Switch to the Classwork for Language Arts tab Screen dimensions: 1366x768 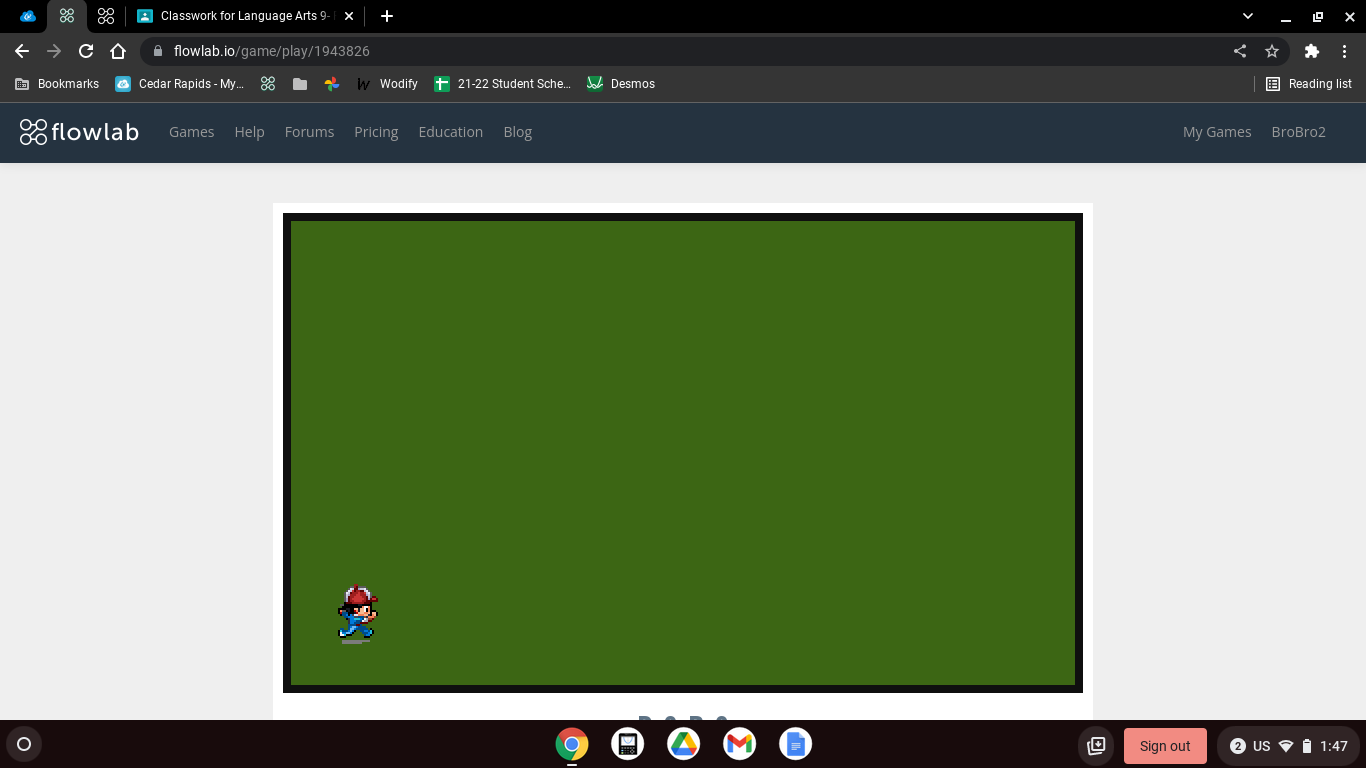246,16
